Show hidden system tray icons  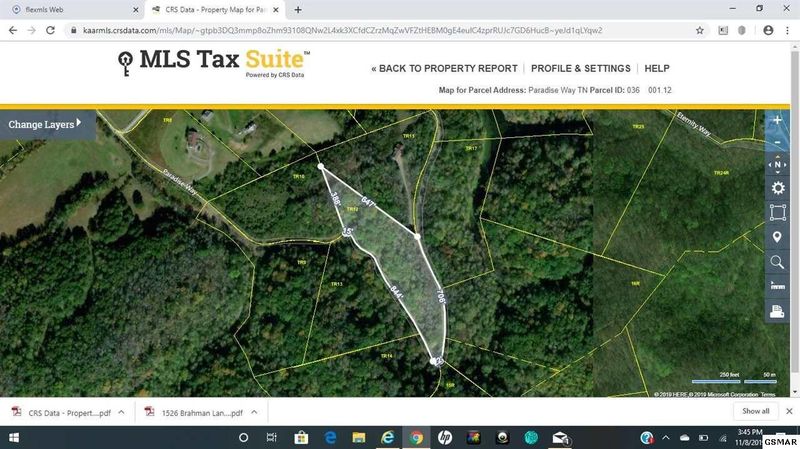pyautogui.click(x=666, y=438)
